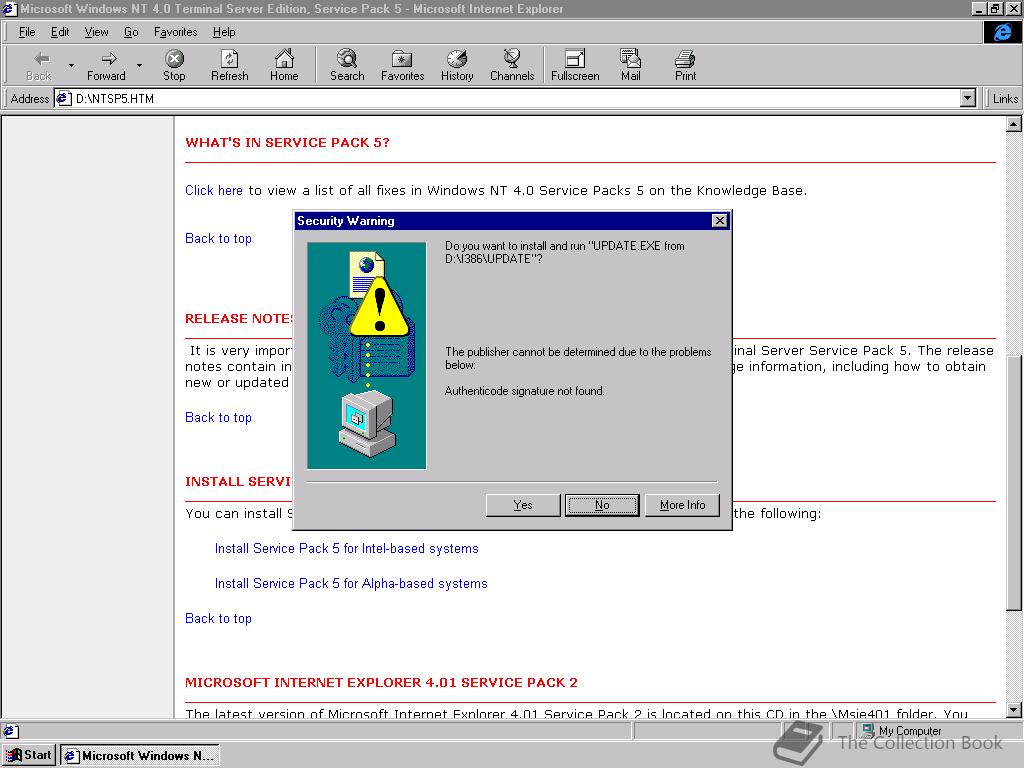Viewport: 1024px width, 768px height.
Task: Open the Address bar dropdown list
Action: pos(968,99)
